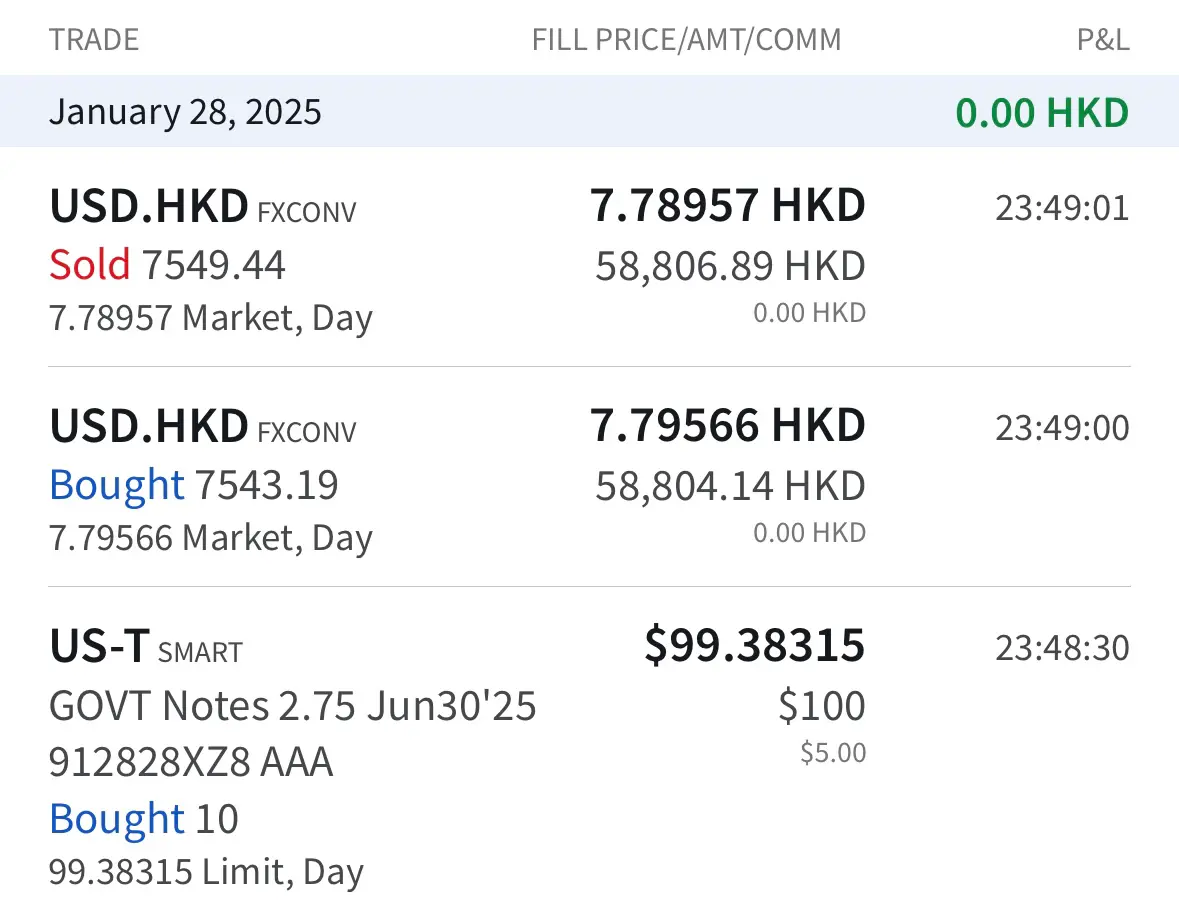This screenshot has width=1179, height=917.
Task: Click the 912828XZ8 AAA CUSIP text
Action: click(x=191, y=763)
